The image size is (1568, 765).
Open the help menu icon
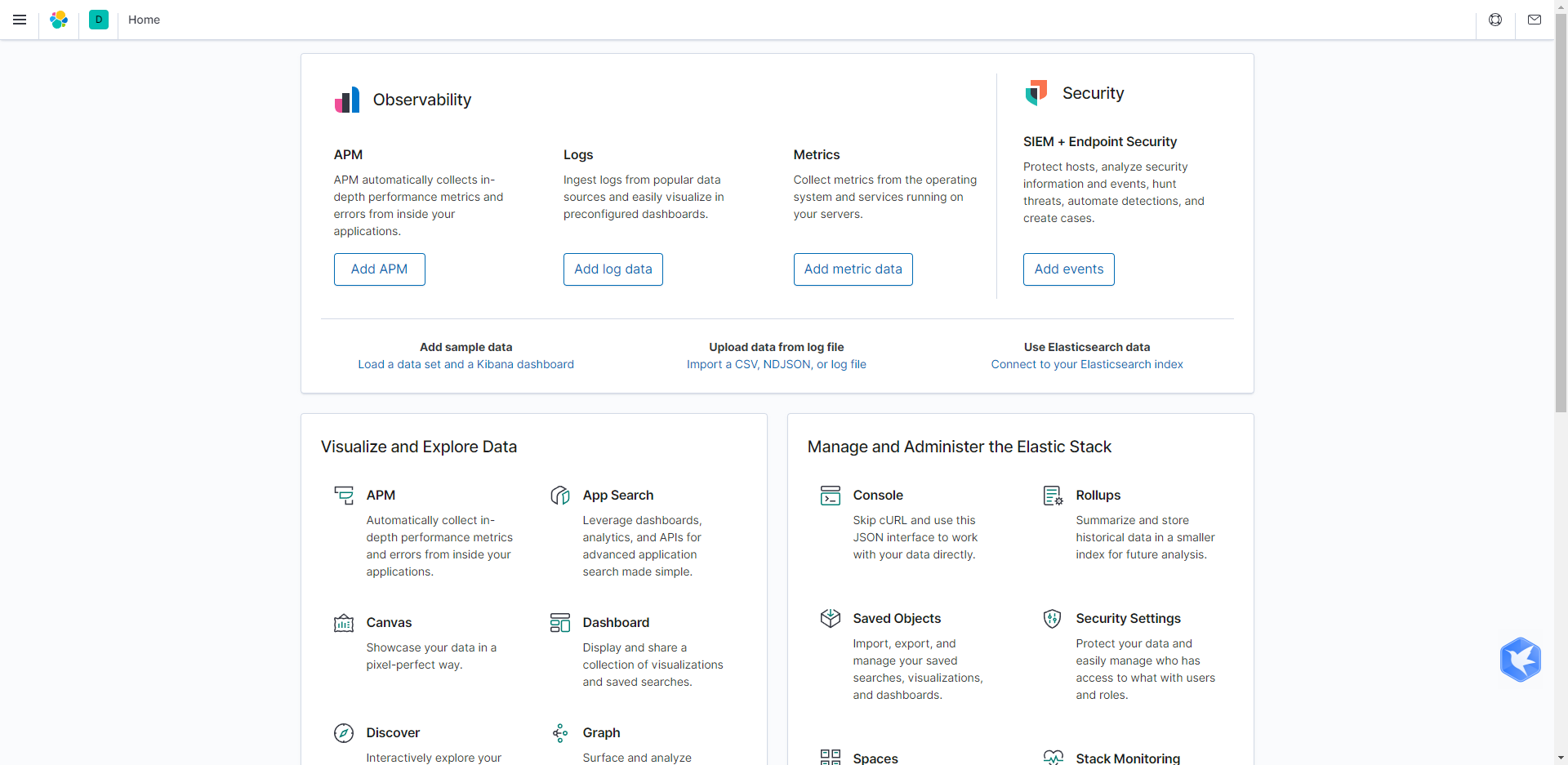1495,20
